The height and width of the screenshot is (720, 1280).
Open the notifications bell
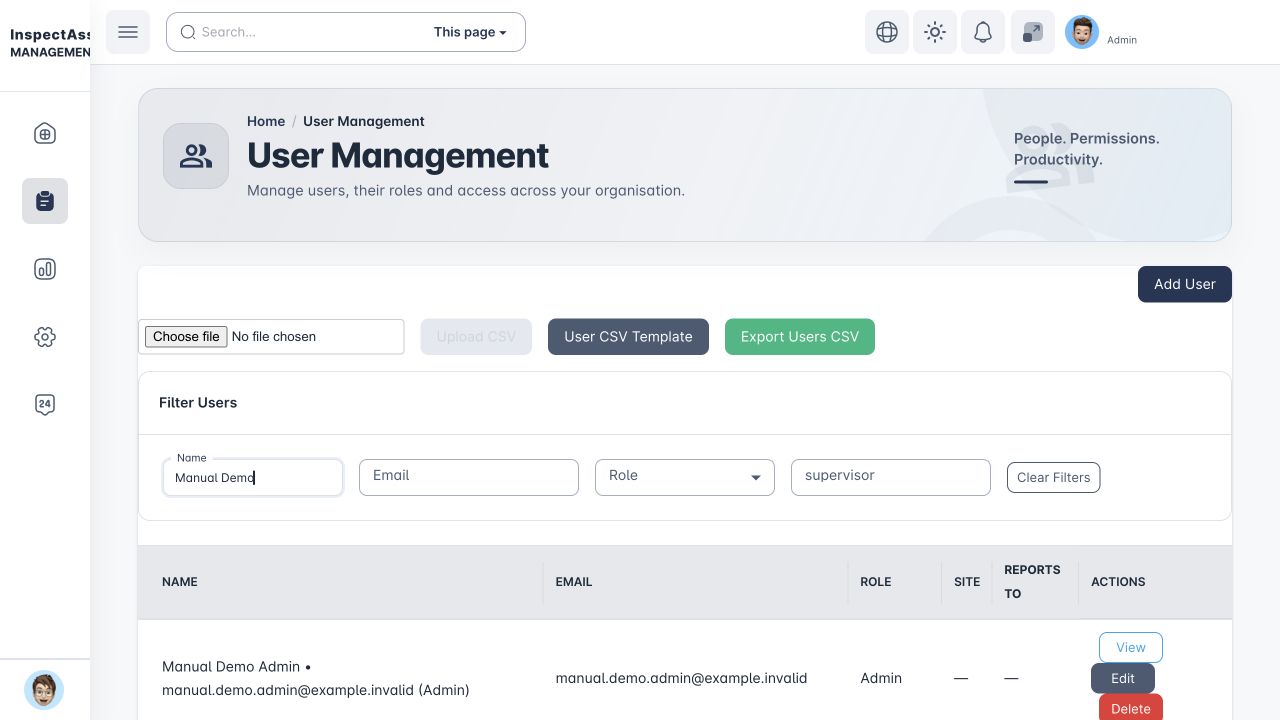click(x=983, y=32)
